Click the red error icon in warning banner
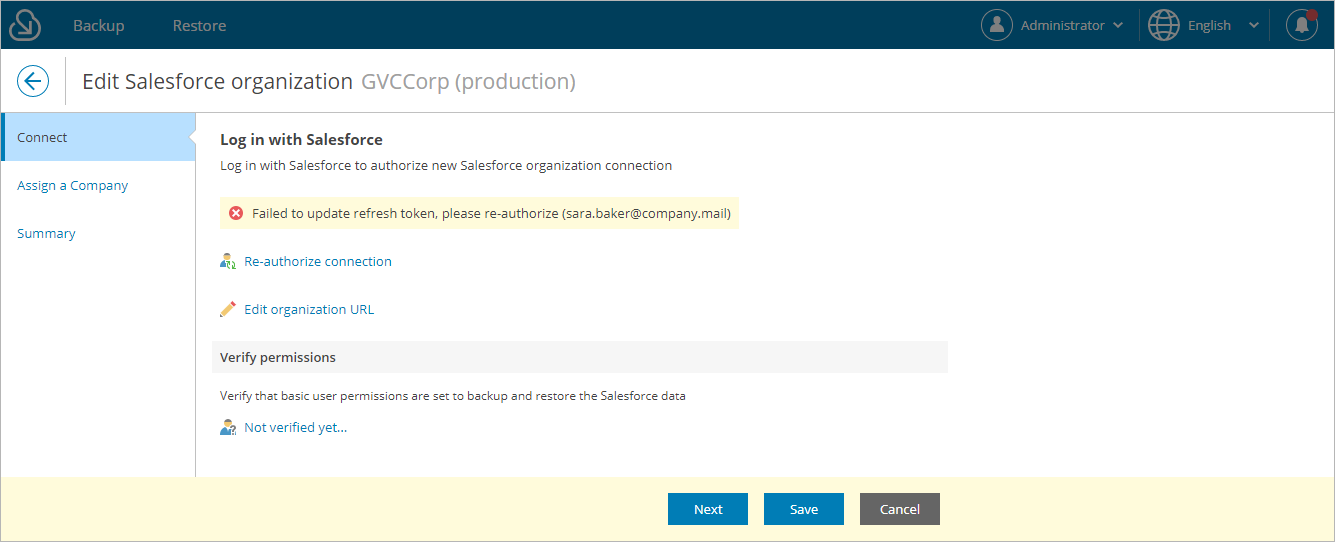This screenshot has width=1335, height=542. pos(236,213)
